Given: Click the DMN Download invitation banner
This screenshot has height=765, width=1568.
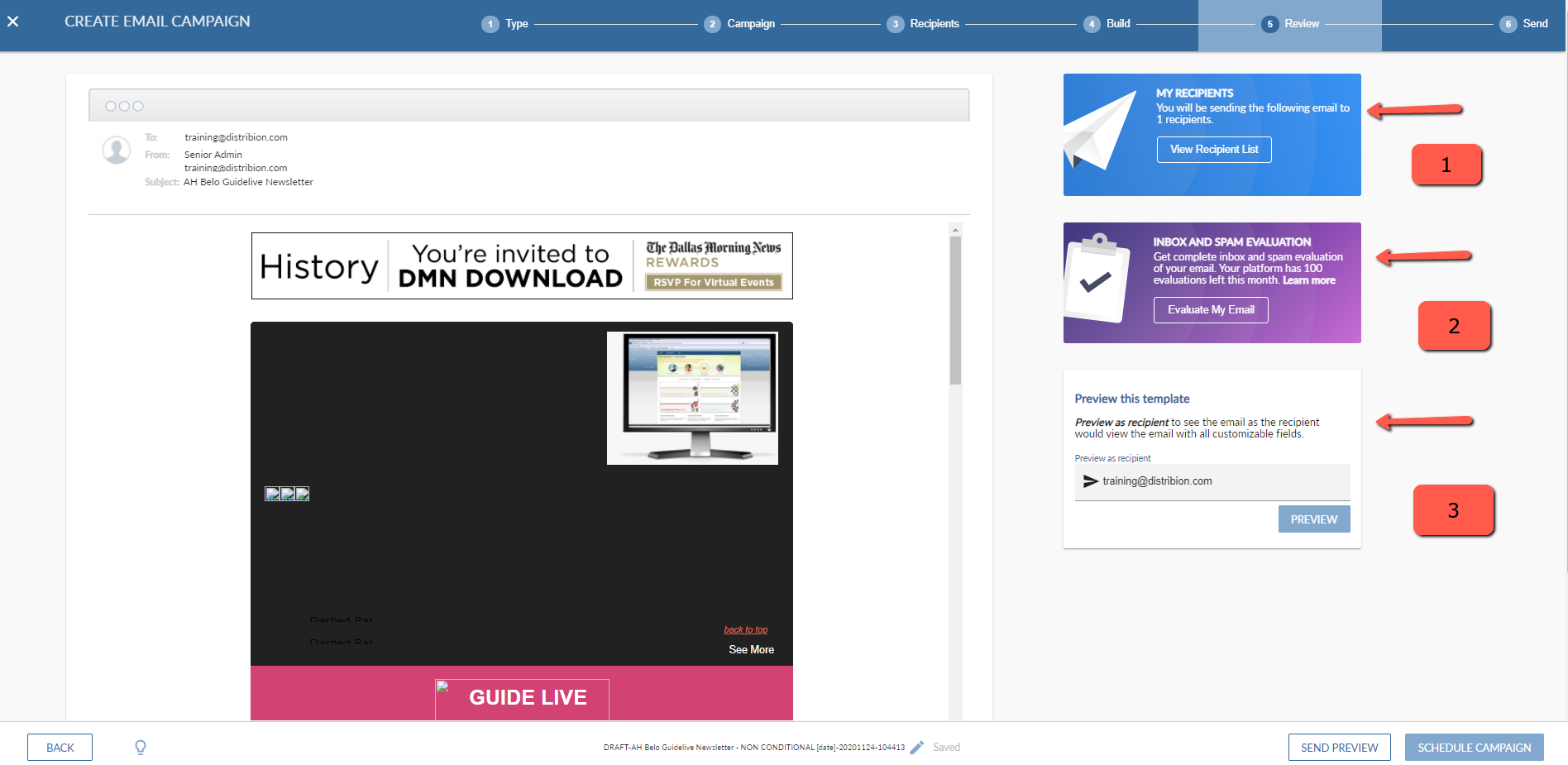Looking at the screenshot, I should [x=522, y=265].
